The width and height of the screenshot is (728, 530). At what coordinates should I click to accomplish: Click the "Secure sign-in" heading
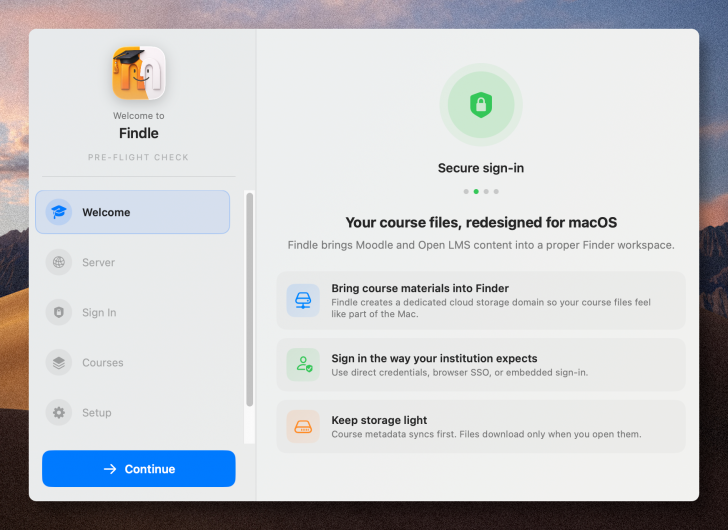click(x=481, y=168)
